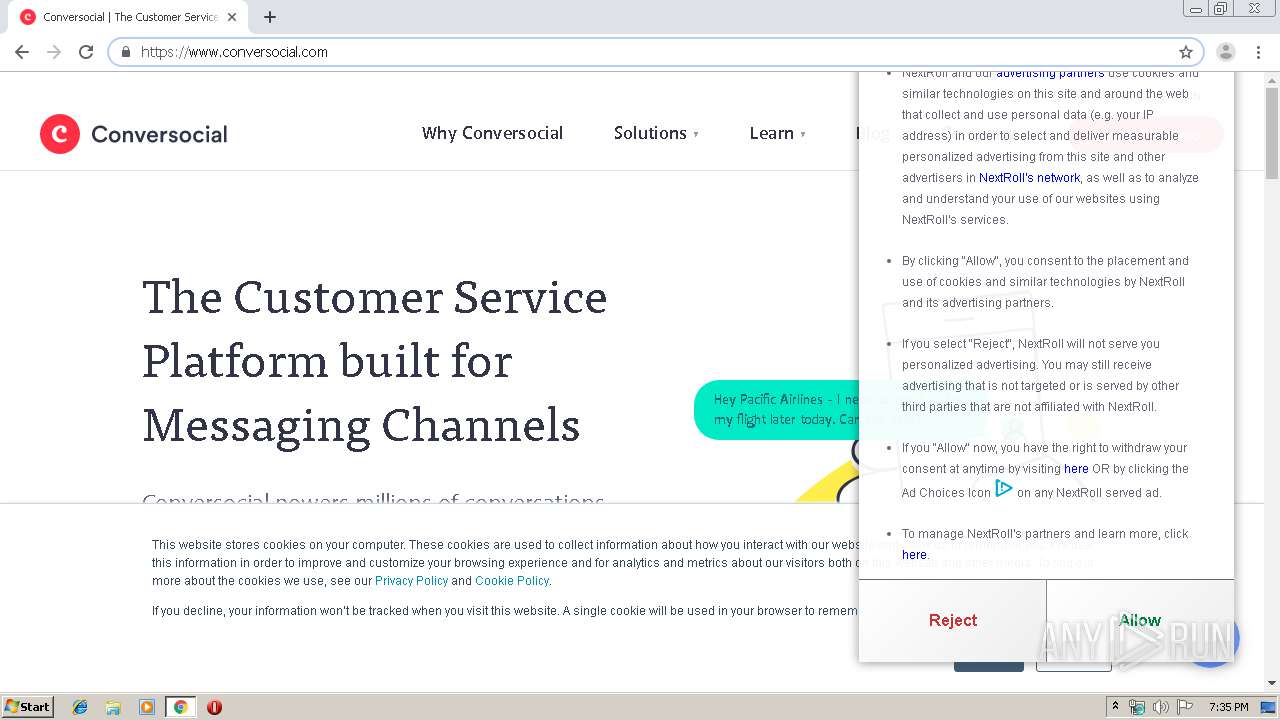The width and height of the screenshot is (1280, 720).
Task: Click 'here' link to manage NextRoll's partners
Action: (914, 555)
